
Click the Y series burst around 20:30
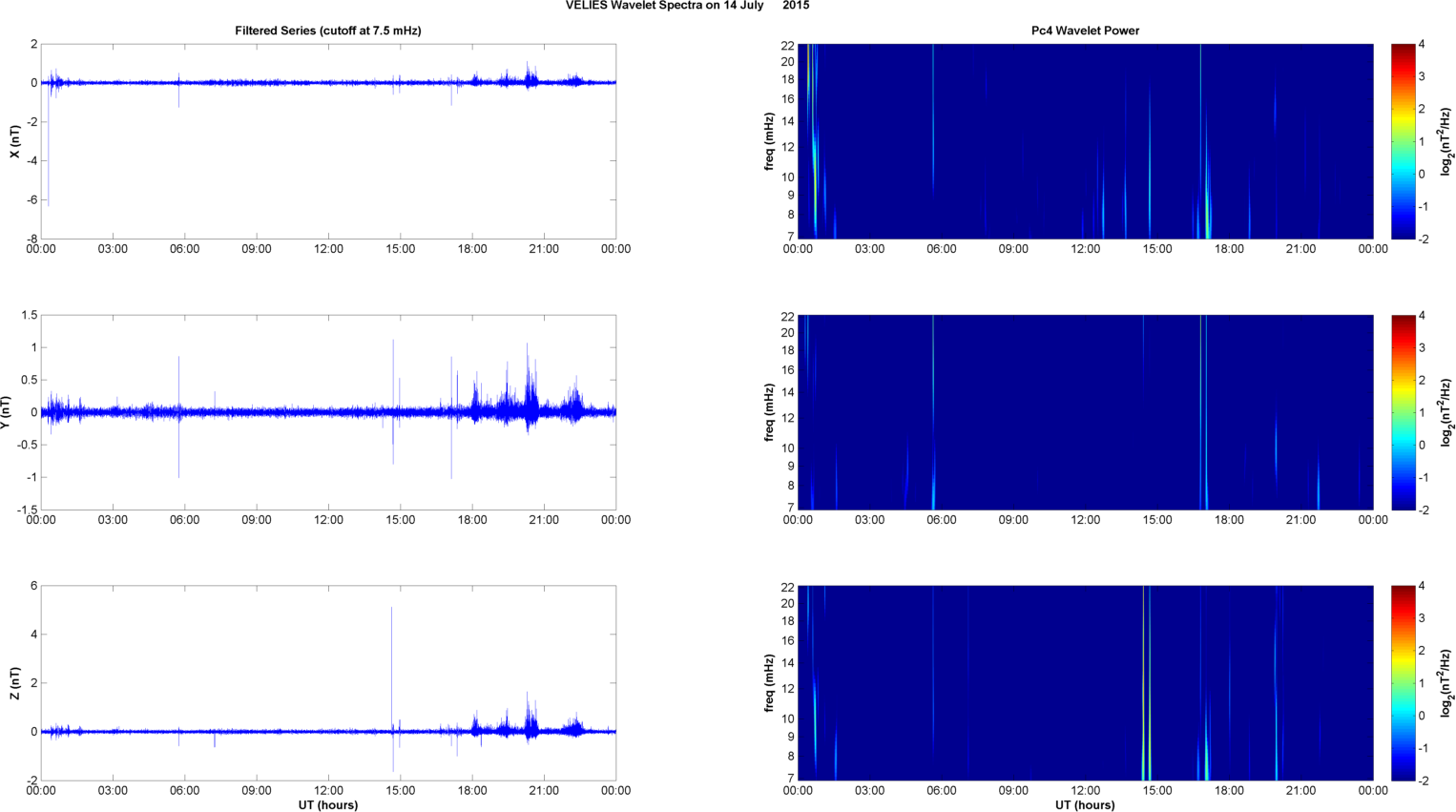[529, 391]
